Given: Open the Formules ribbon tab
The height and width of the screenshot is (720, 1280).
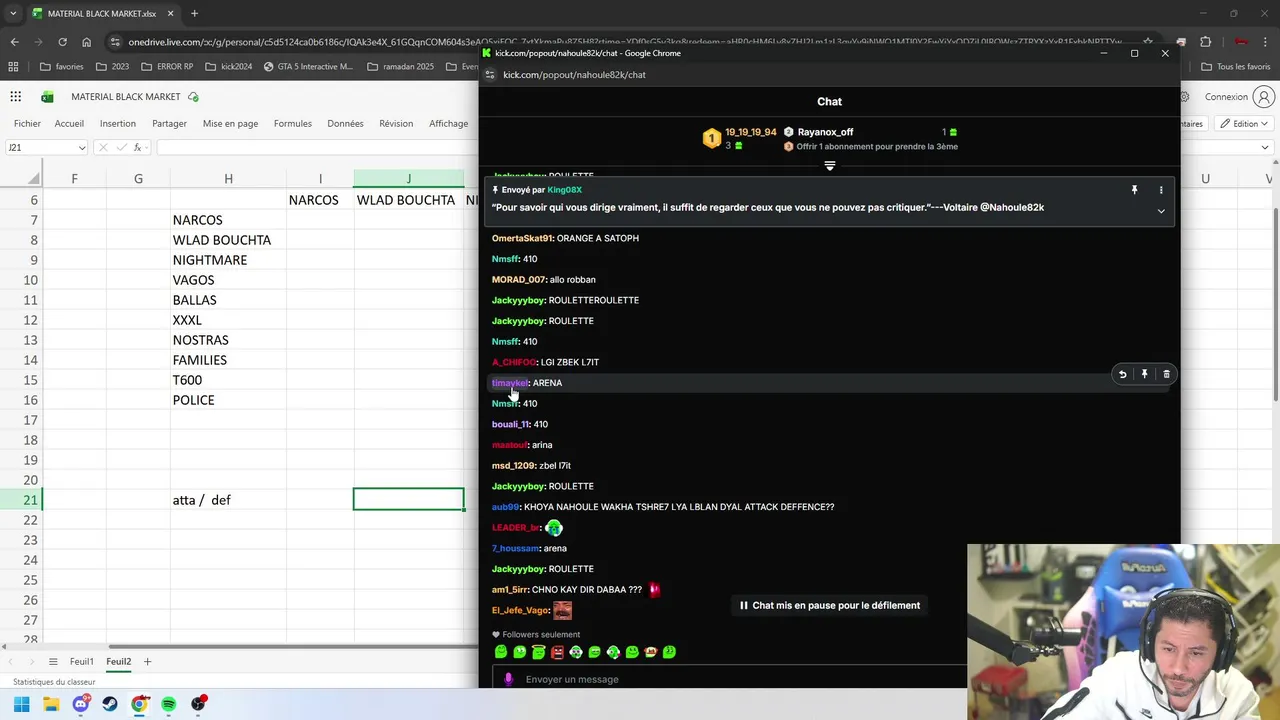Looking at the screenshot, I should [293, 124].
